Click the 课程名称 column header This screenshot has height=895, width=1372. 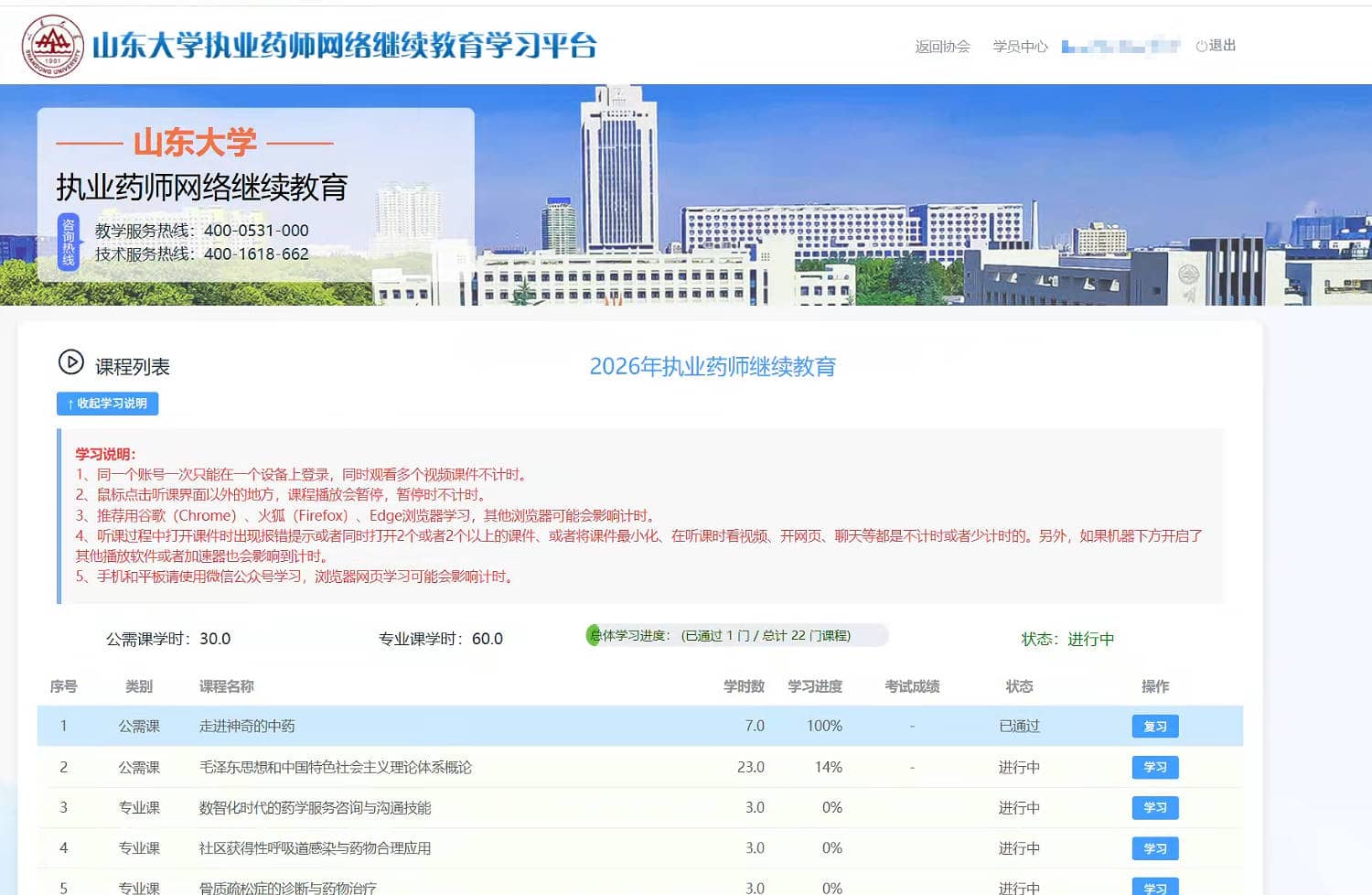[227, 686]
